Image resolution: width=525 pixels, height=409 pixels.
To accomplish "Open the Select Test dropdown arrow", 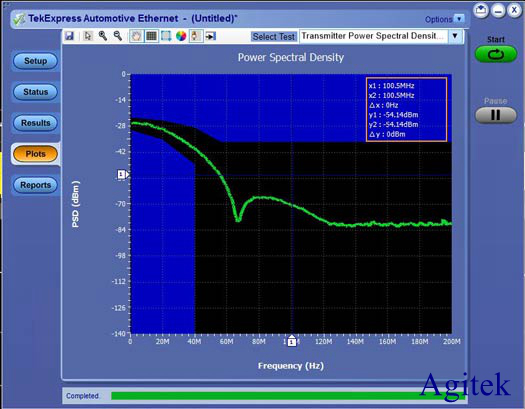I will pos(455,36).
